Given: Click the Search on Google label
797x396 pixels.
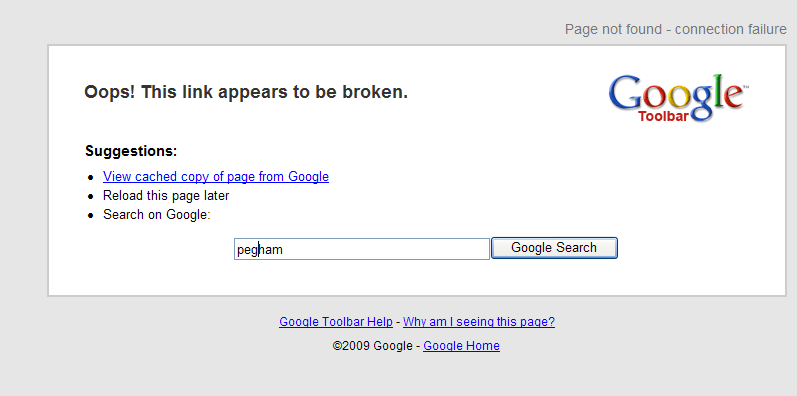Looking at the screenshot, I should (x=157, y=215).
